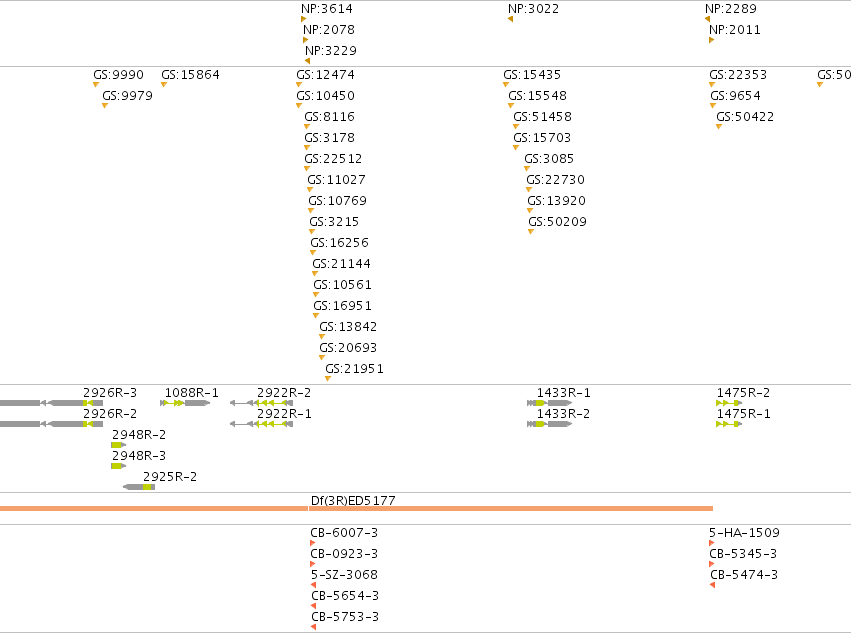The height and width of the screenshot is (633, 851).
Task: Select the 2948R-3 gene glyph
Action: (x=118, y=466)
